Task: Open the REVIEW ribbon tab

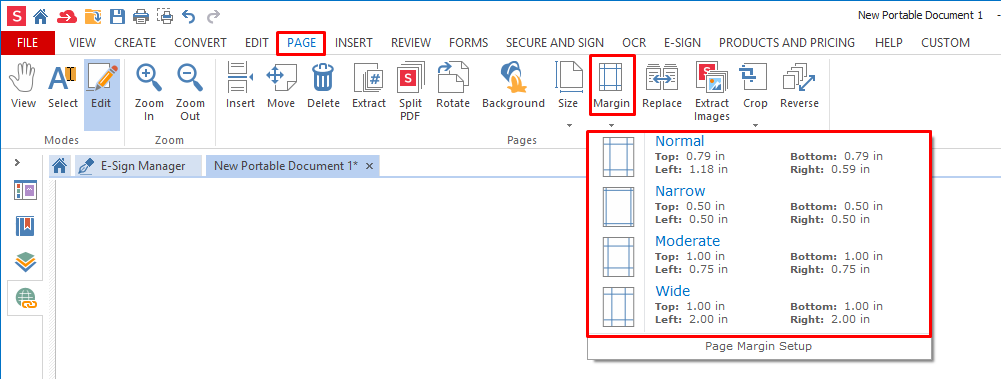Action: pyautogui.click(x=411, y=43)
